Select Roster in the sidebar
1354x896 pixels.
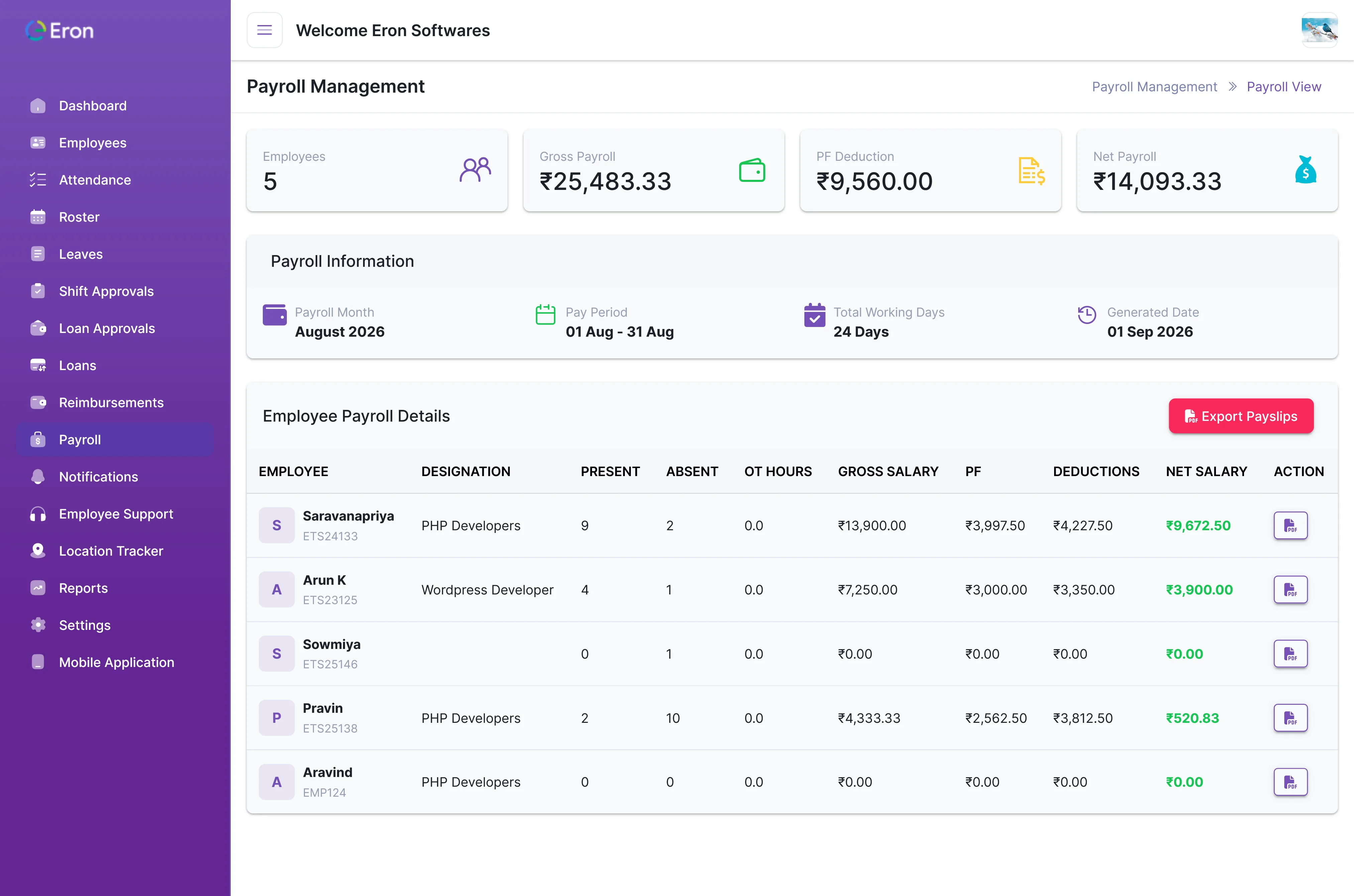[115, 217]
